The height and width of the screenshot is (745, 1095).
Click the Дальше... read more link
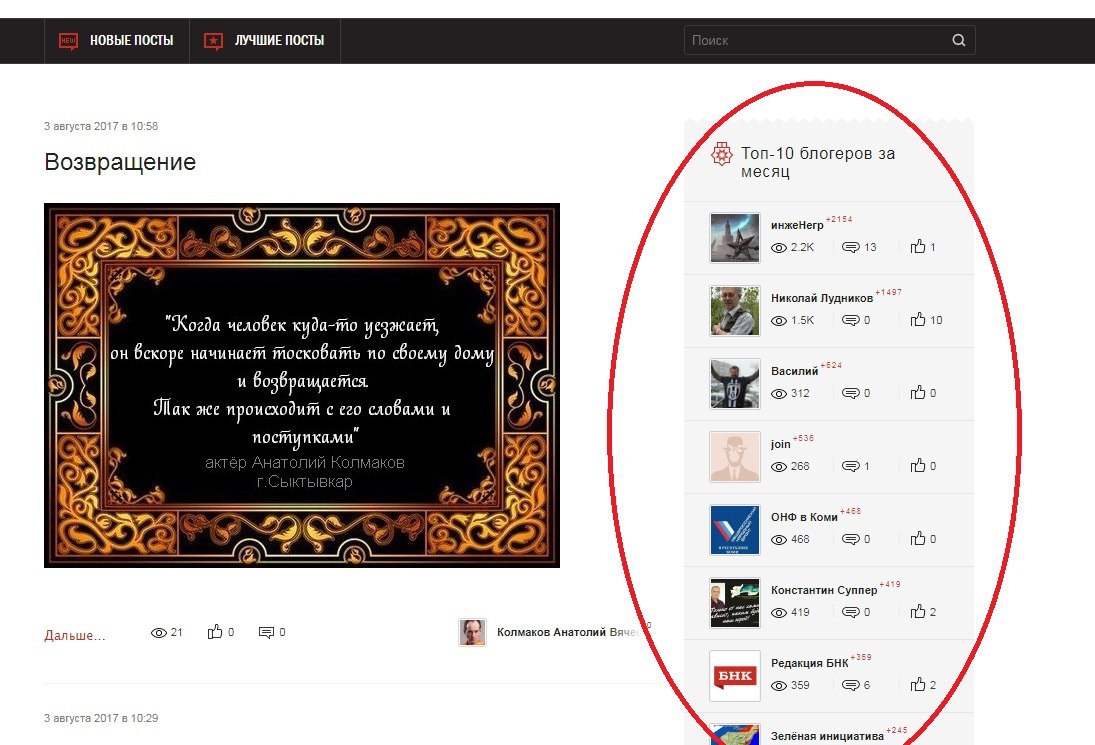75,635
